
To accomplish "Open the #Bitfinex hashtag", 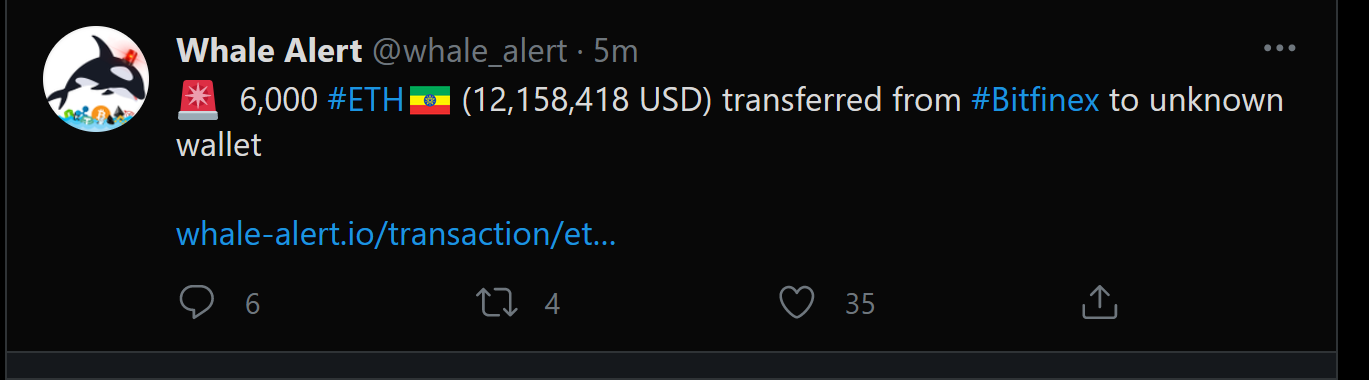I will (x=1035, y=100).
